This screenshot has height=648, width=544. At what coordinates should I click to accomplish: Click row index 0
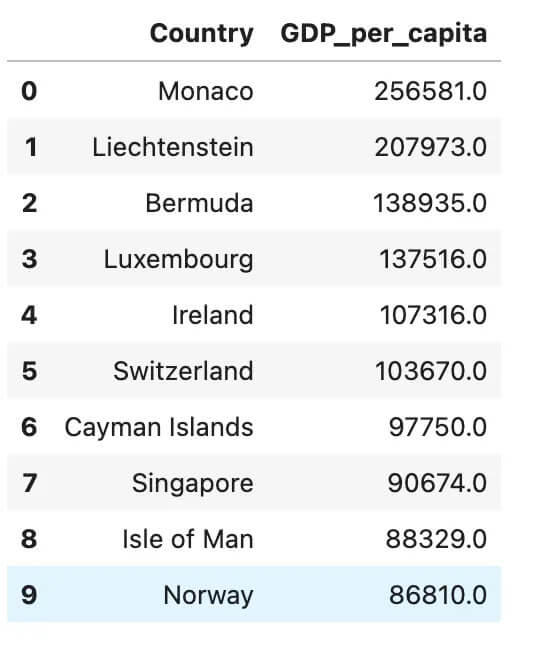[x=29, y=91]
